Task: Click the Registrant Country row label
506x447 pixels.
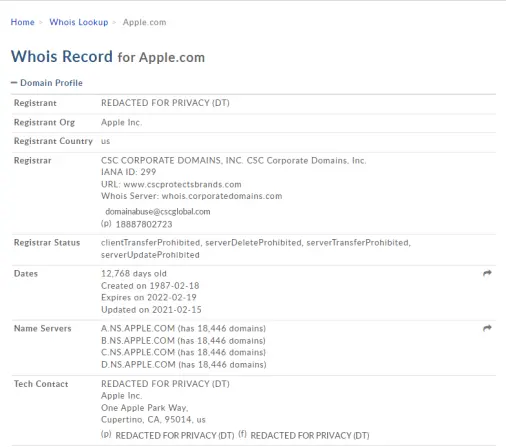Action: tap(53, 141)
